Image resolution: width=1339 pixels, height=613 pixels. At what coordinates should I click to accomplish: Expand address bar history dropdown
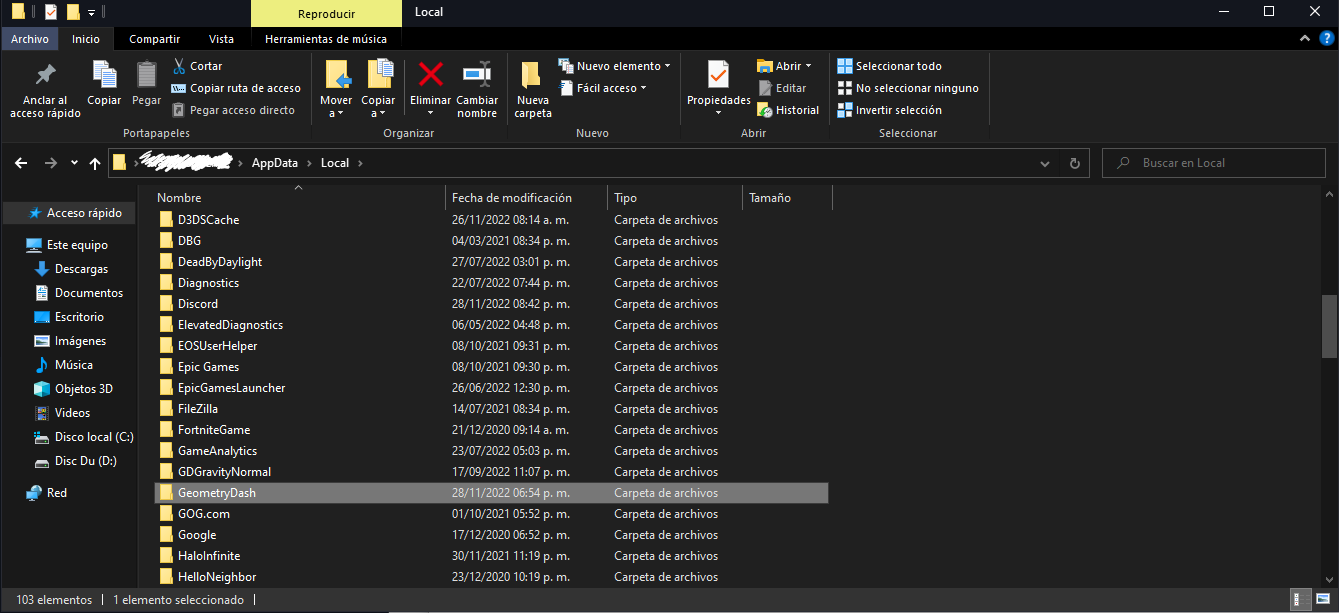click(1046, 163)
